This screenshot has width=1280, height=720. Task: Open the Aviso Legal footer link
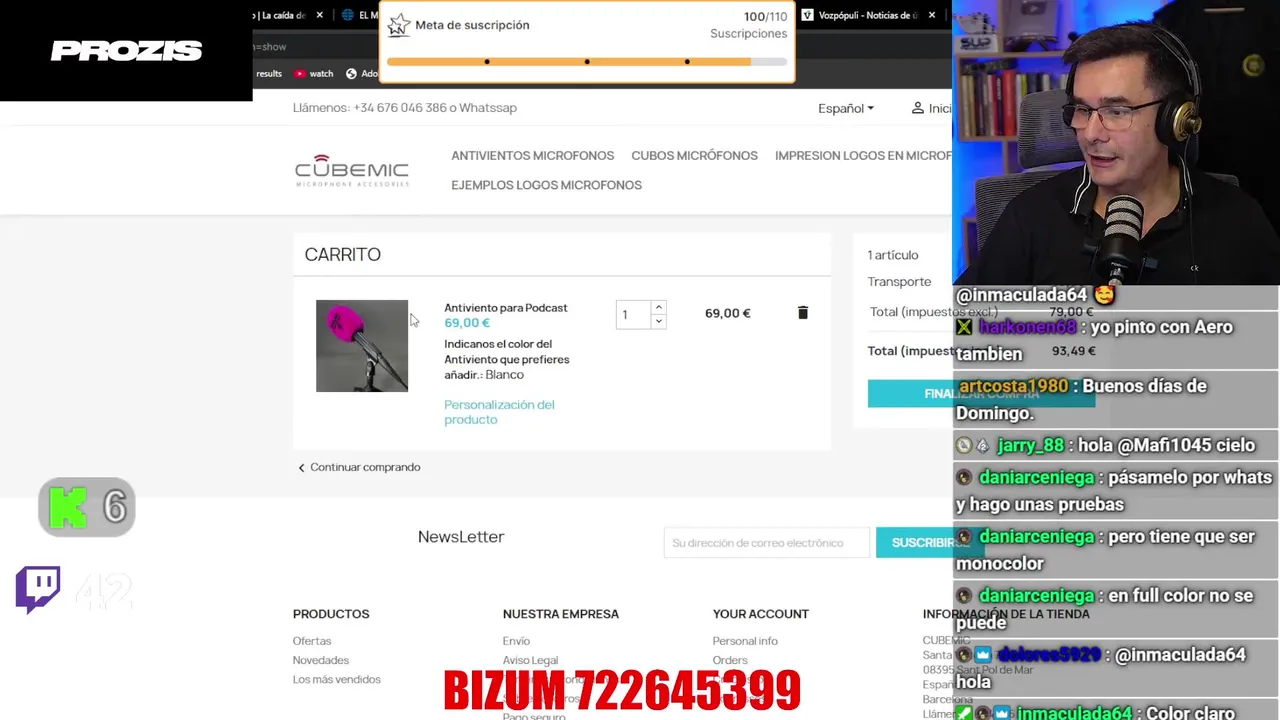pyautogui.click(x=530, y=660)
